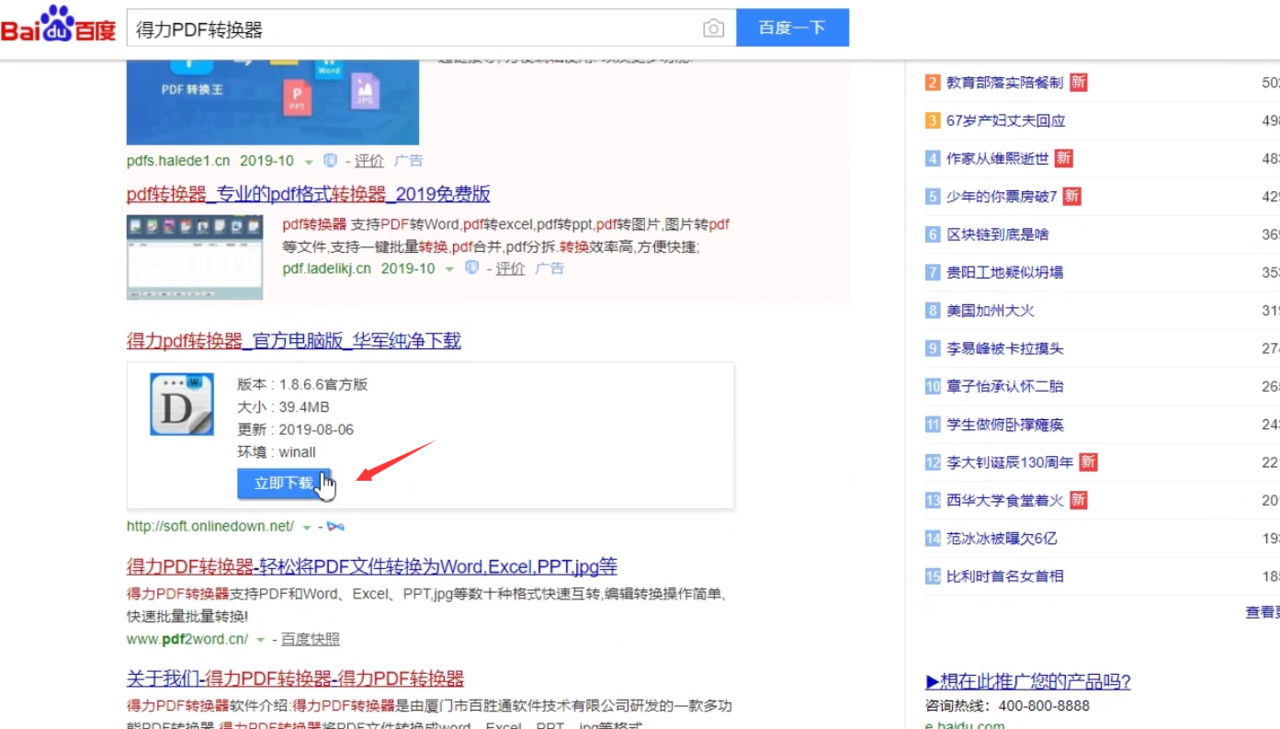This screenshot has height=729, width=1280.
Task: Expand dropdown arrow next to pdf.ladelikj.cn
Action: click(x=449, y=269)
